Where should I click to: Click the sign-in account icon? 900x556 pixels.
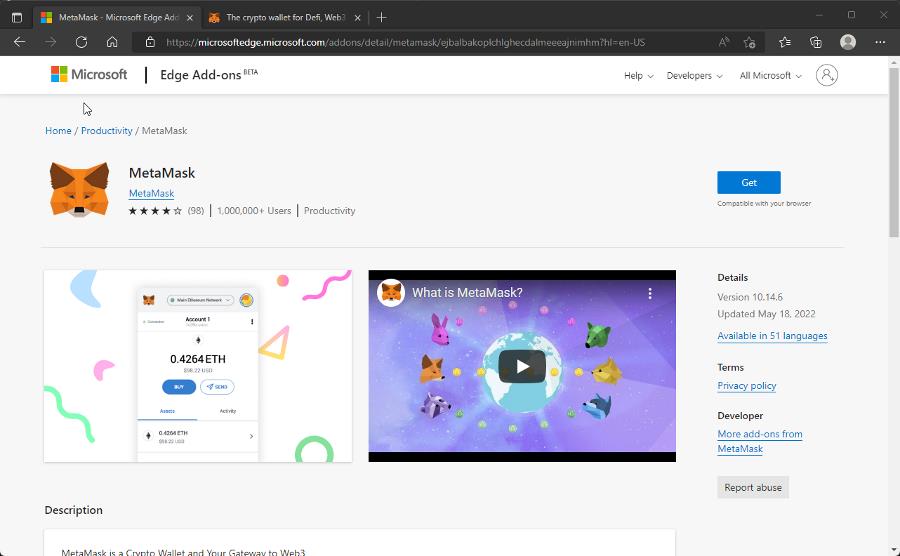[x=827, y=75]
